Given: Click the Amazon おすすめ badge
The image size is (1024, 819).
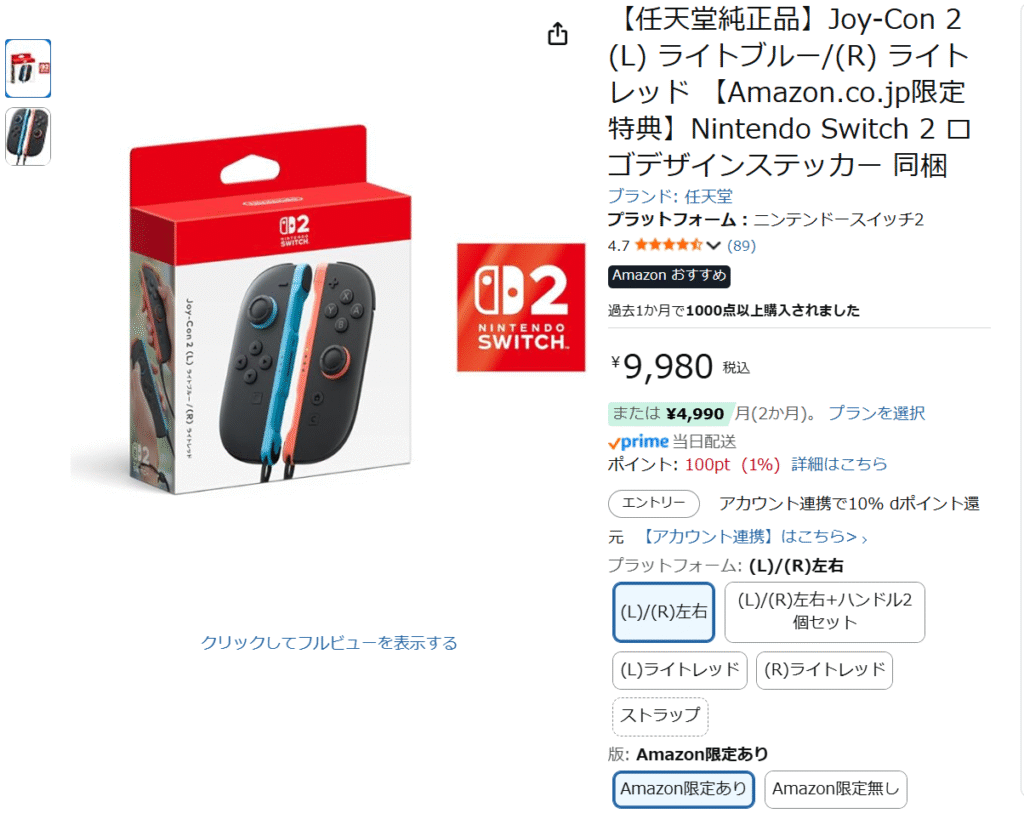Looking at the screenshot, I should 669,276.
